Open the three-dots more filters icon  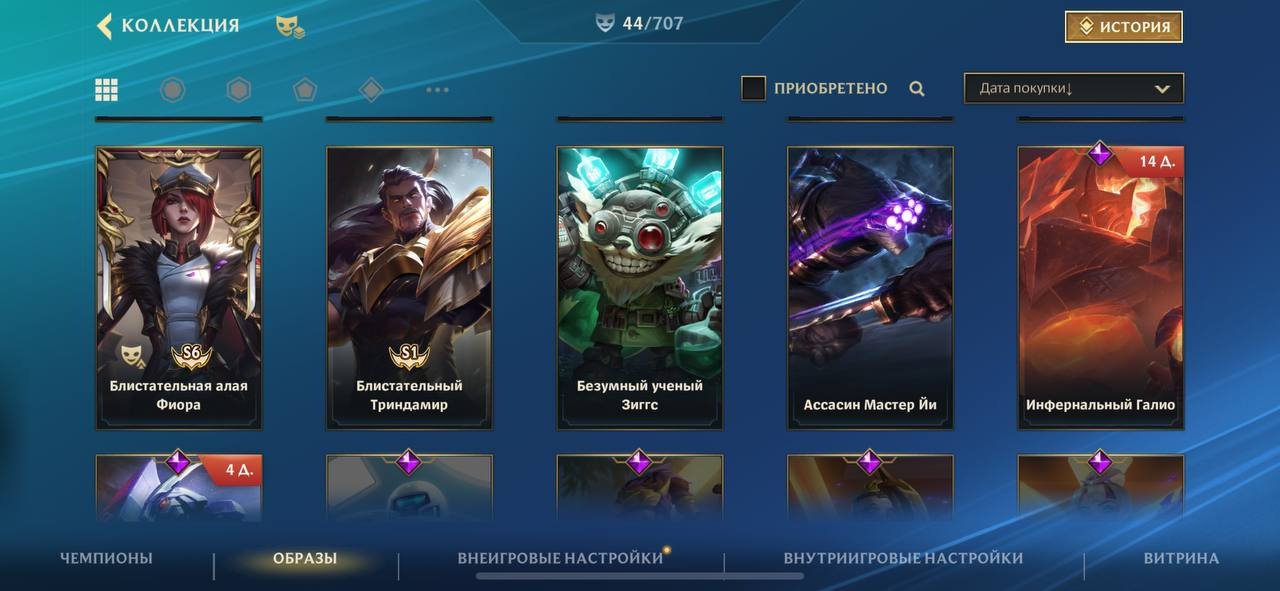pos(437,90)
